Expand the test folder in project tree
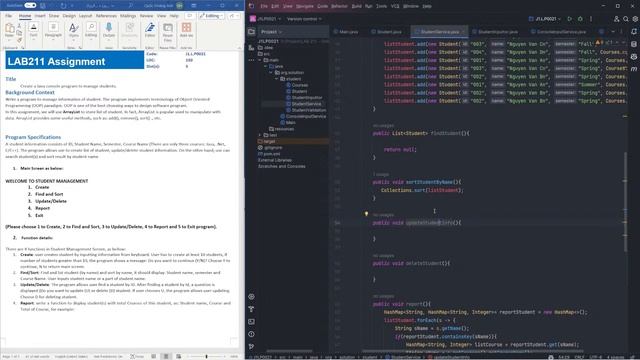This screenshot has width=640, height=360. coord(260,135)
